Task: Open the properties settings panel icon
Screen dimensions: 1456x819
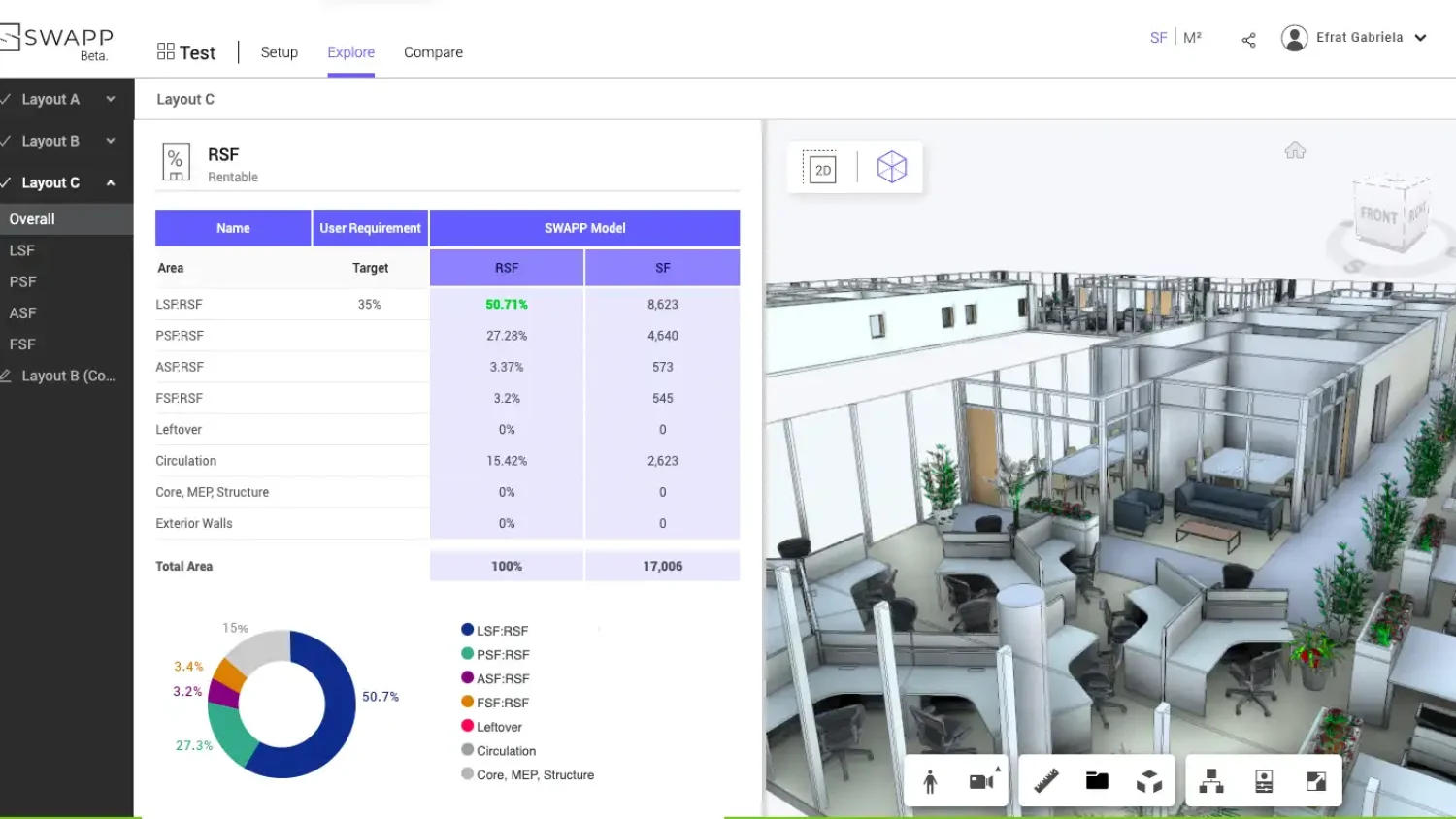Action: click(x=1264, y=781)
